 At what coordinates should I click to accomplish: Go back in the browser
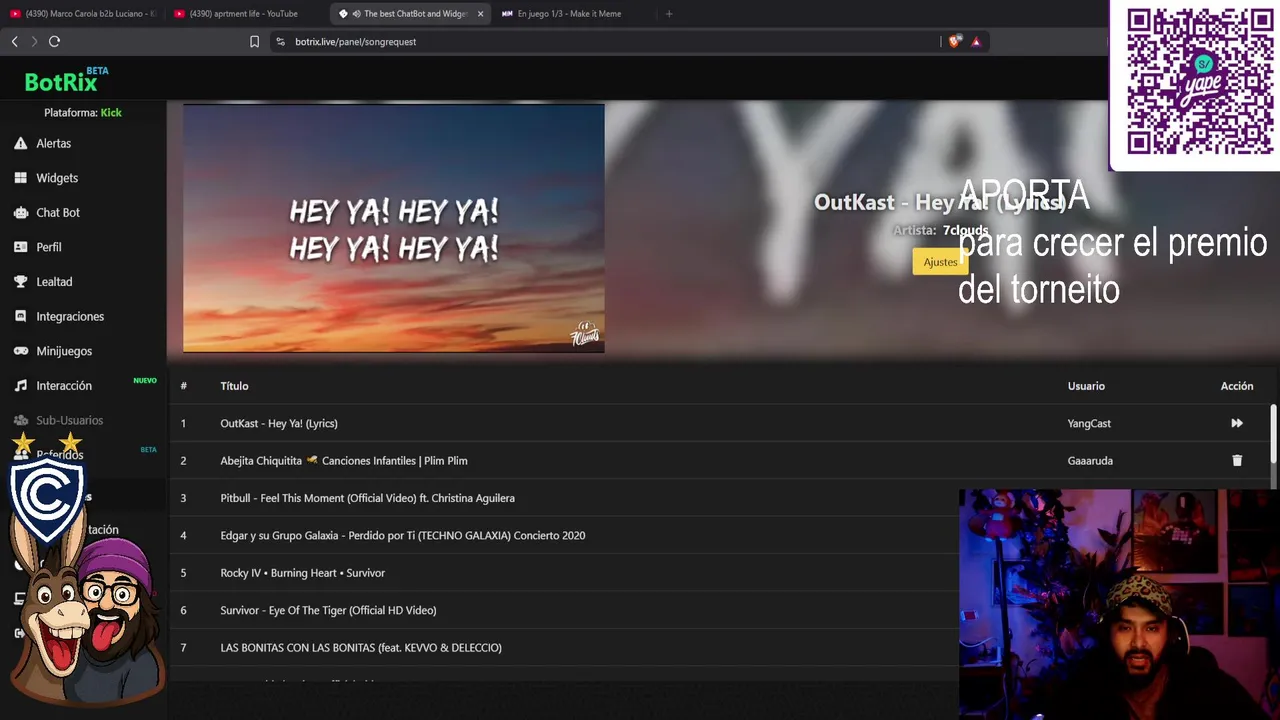14,41
